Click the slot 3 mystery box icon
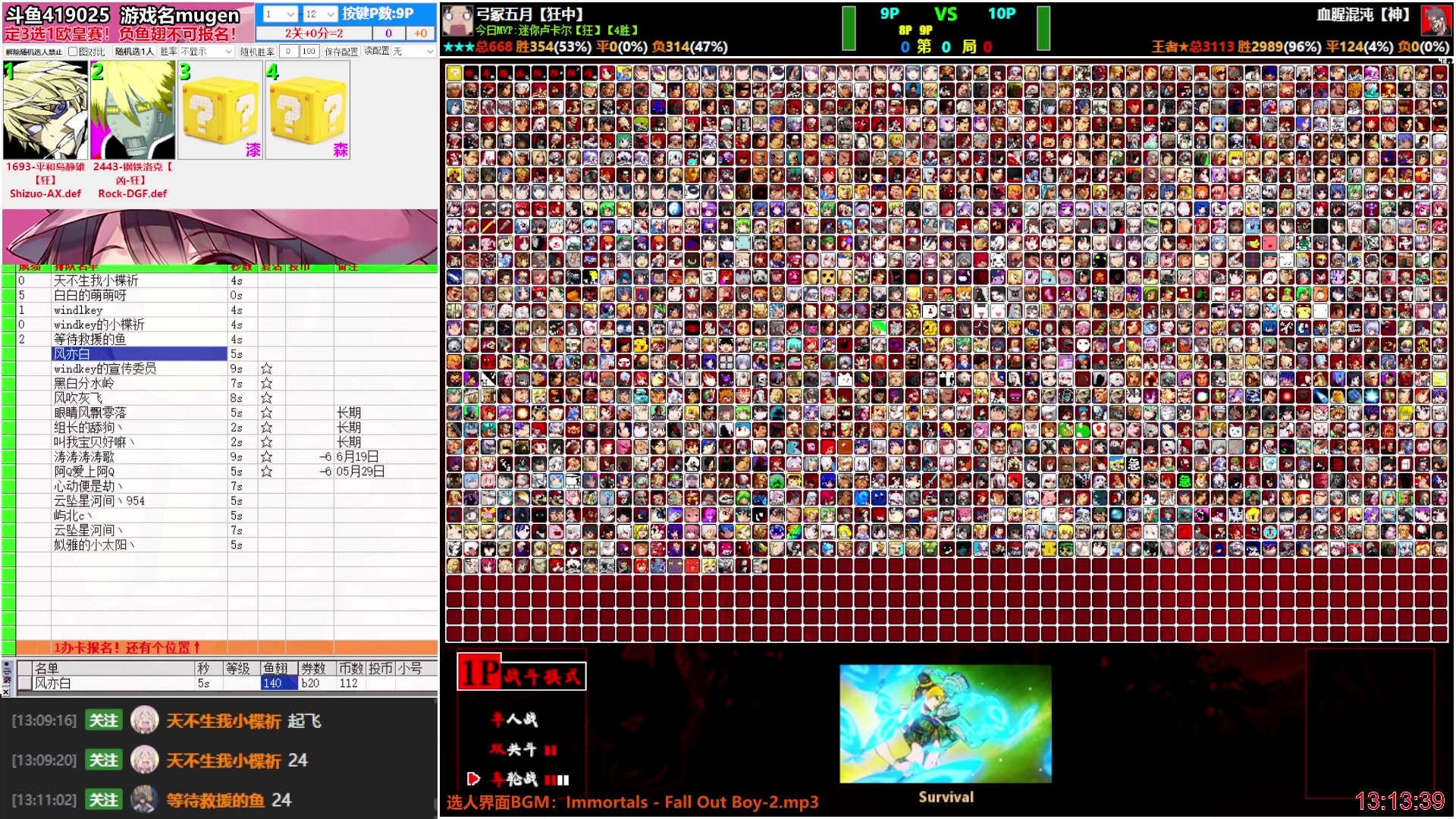 click(x=221, y=110)
